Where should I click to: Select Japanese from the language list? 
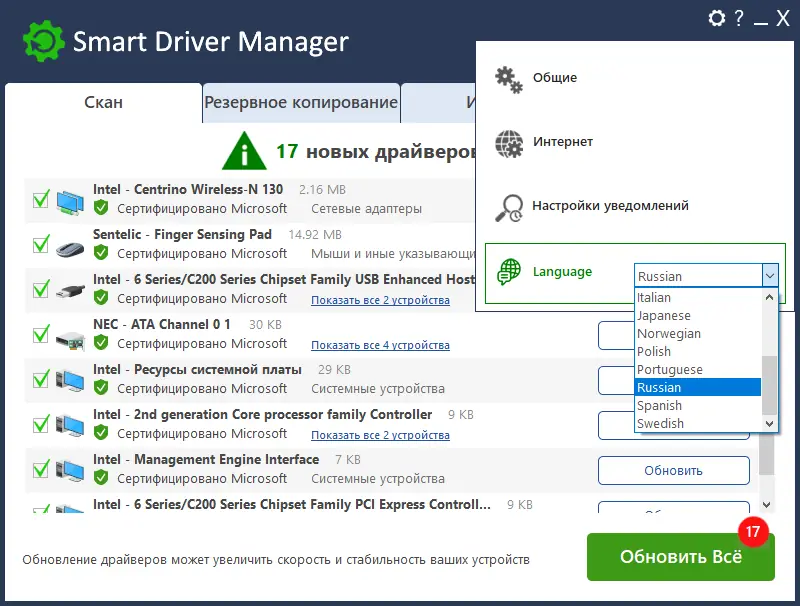click(x=664, y=316)
